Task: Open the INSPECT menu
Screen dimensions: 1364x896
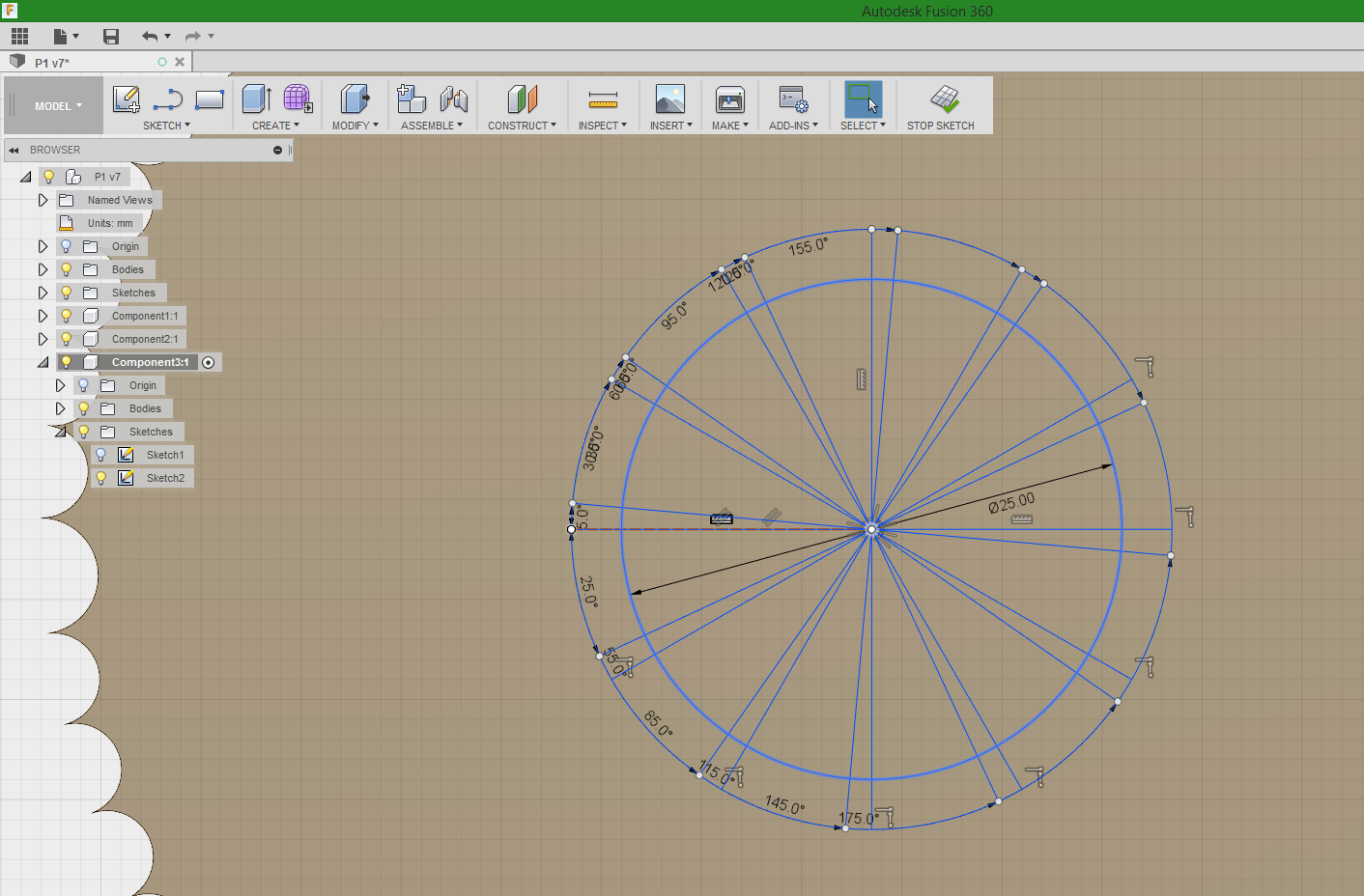Action: tap(603, 126)
